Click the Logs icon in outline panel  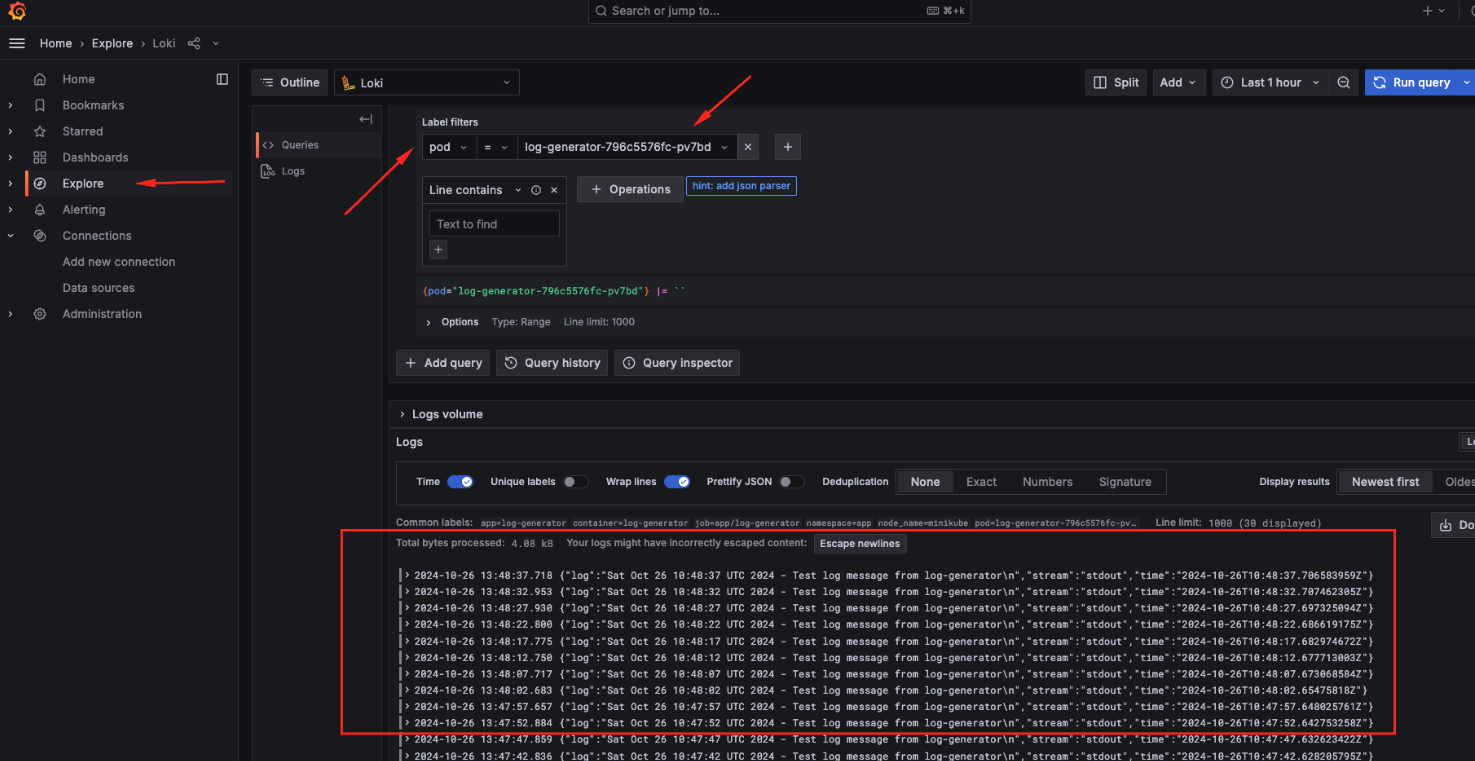(267, 171)
